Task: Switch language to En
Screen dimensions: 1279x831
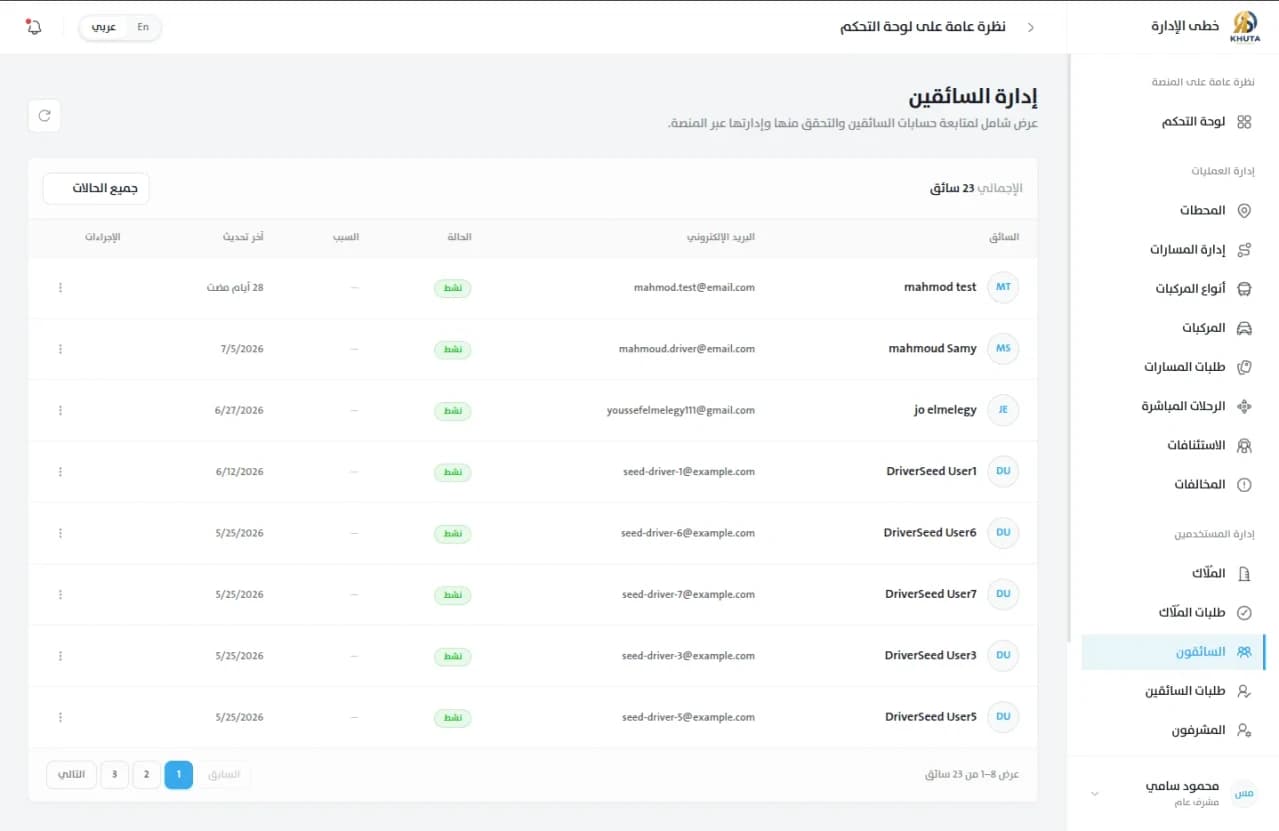Action: pyautogui.click(x=143, y=27)
